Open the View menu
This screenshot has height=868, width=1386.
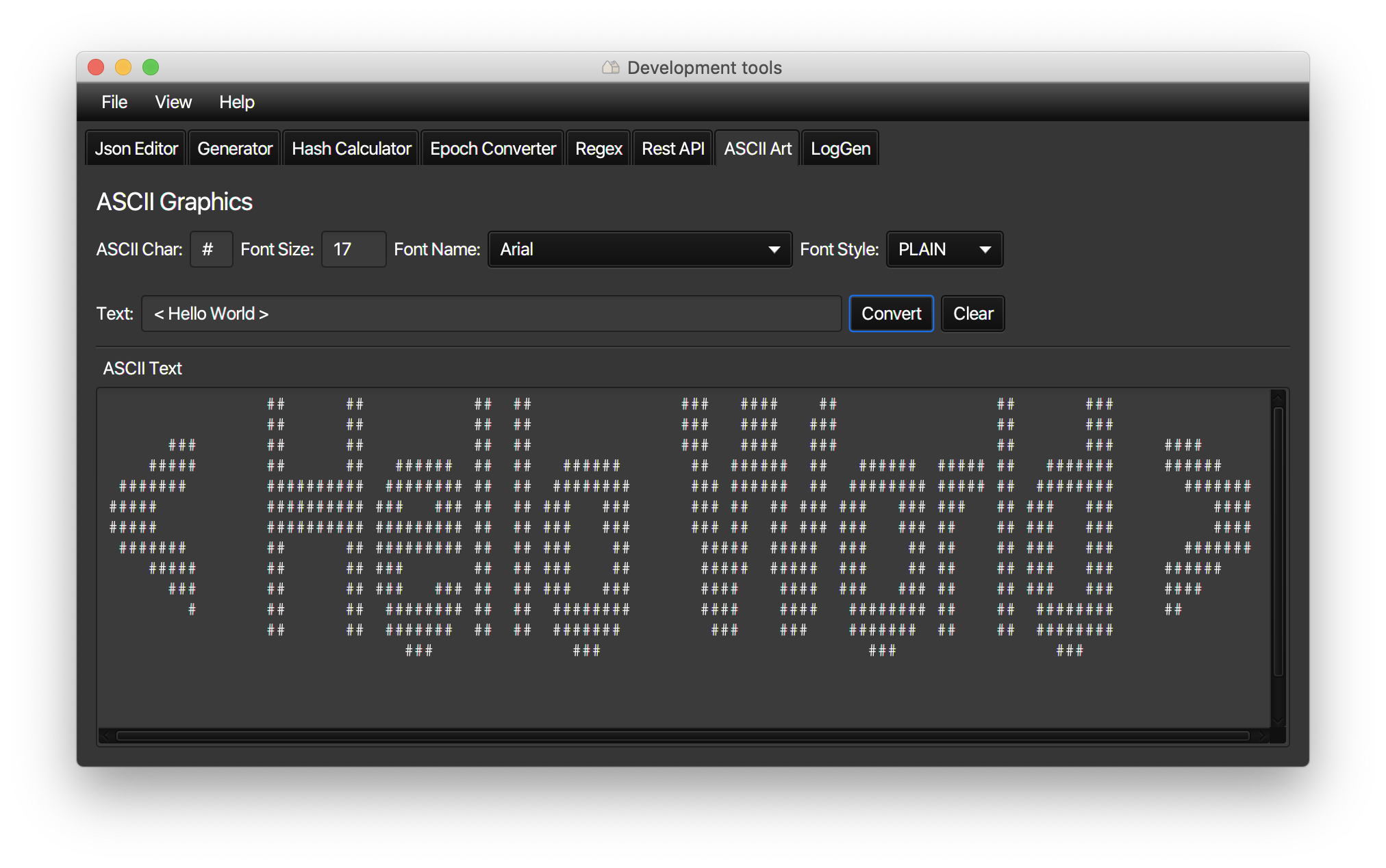pyautogui.click(x=173, y=102)
